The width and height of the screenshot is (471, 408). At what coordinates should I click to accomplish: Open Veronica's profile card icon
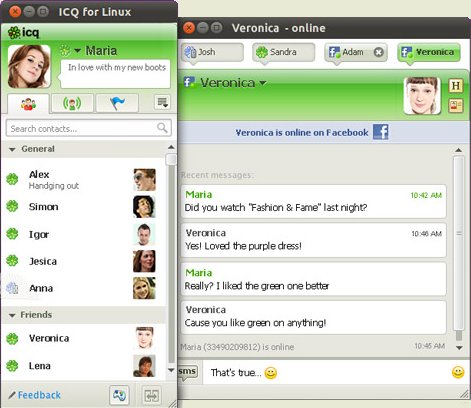tap(456, 106)
